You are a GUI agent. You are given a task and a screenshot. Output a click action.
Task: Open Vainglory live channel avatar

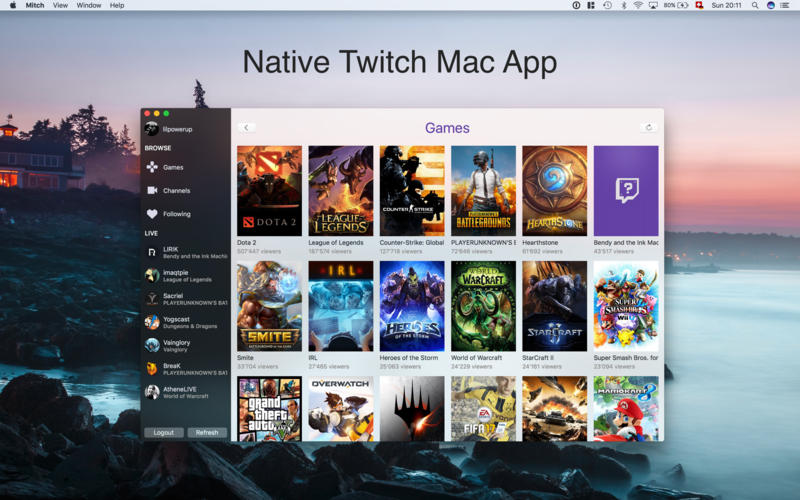(152, 345)
